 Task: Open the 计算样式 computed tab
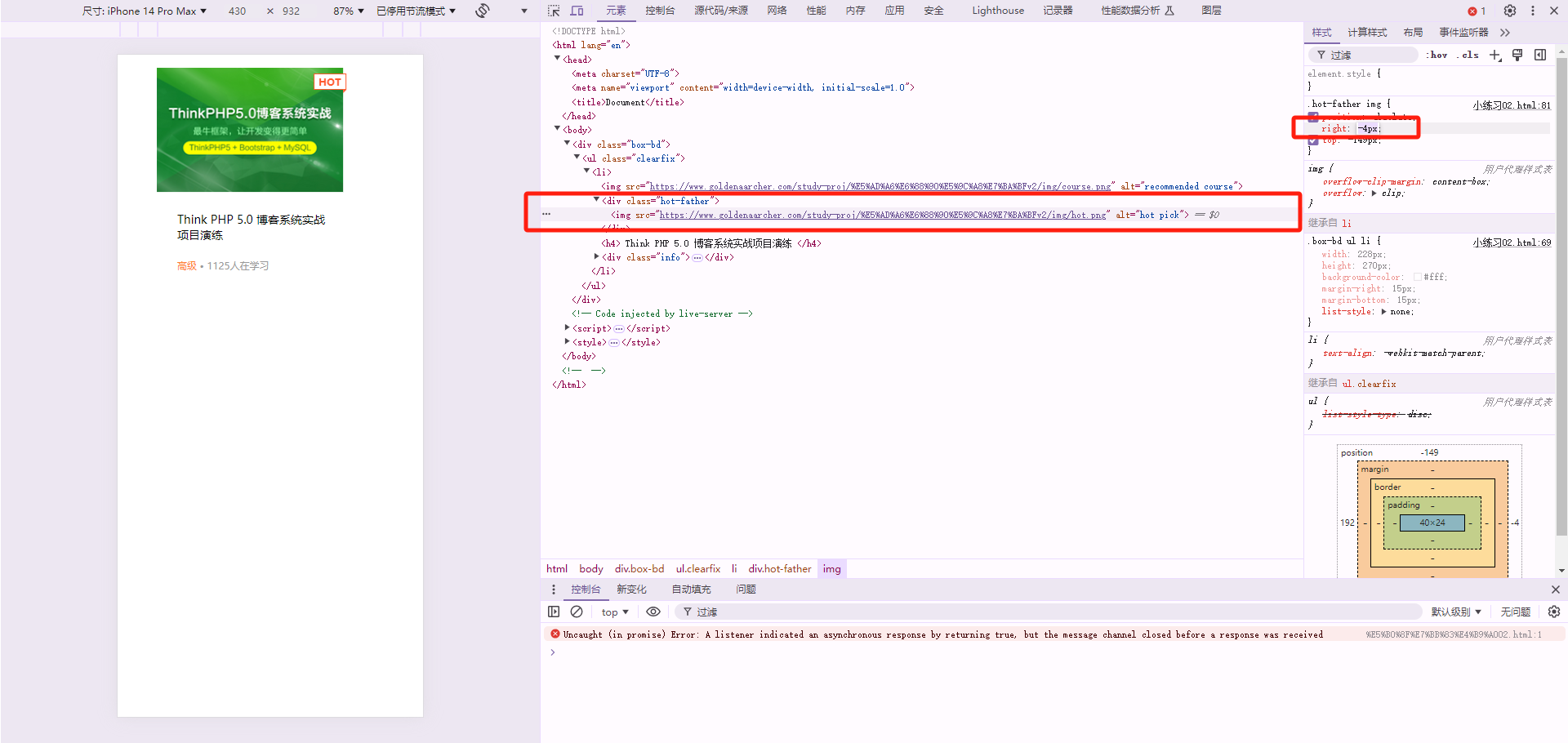click(x=1367, y=33)
